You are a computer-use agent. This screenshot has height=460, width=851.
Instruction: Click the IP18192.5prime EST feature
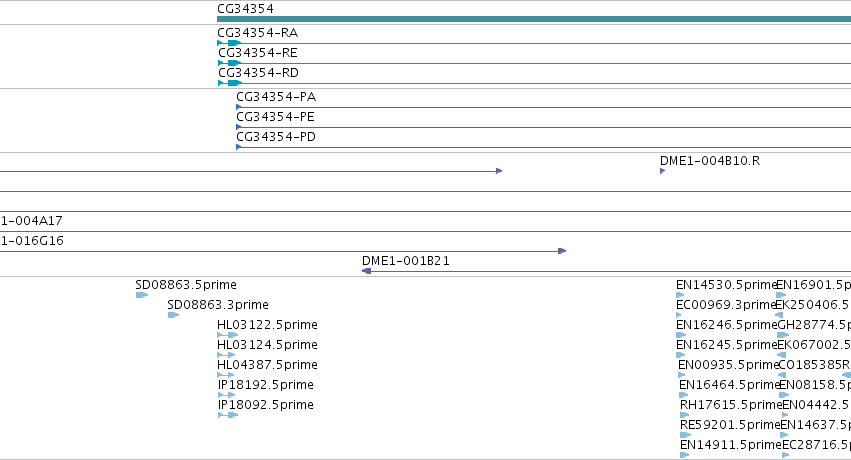pyautogui.click(x=226, y=395)
